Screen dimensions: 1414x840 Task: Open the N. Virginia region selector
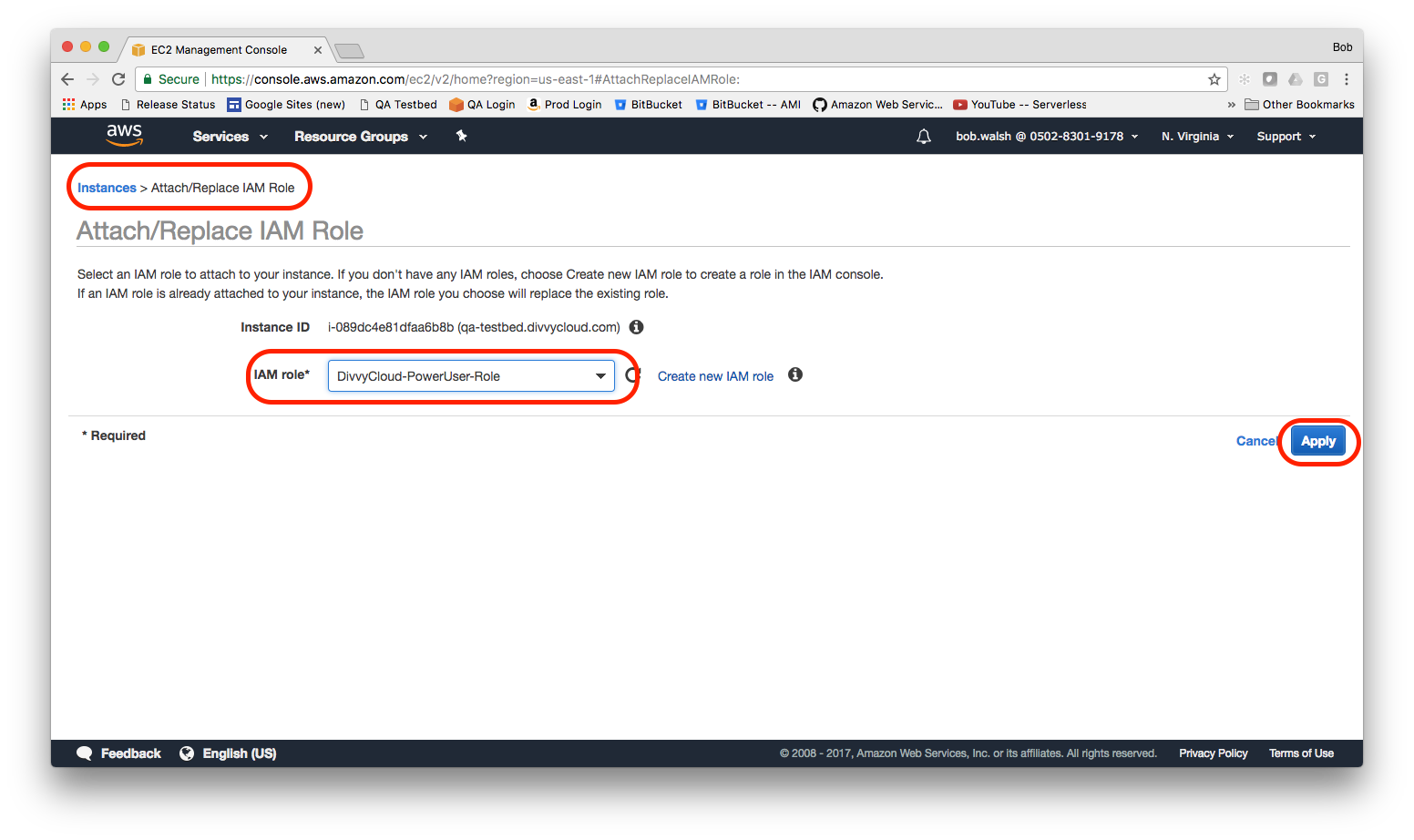point(1197,137)
